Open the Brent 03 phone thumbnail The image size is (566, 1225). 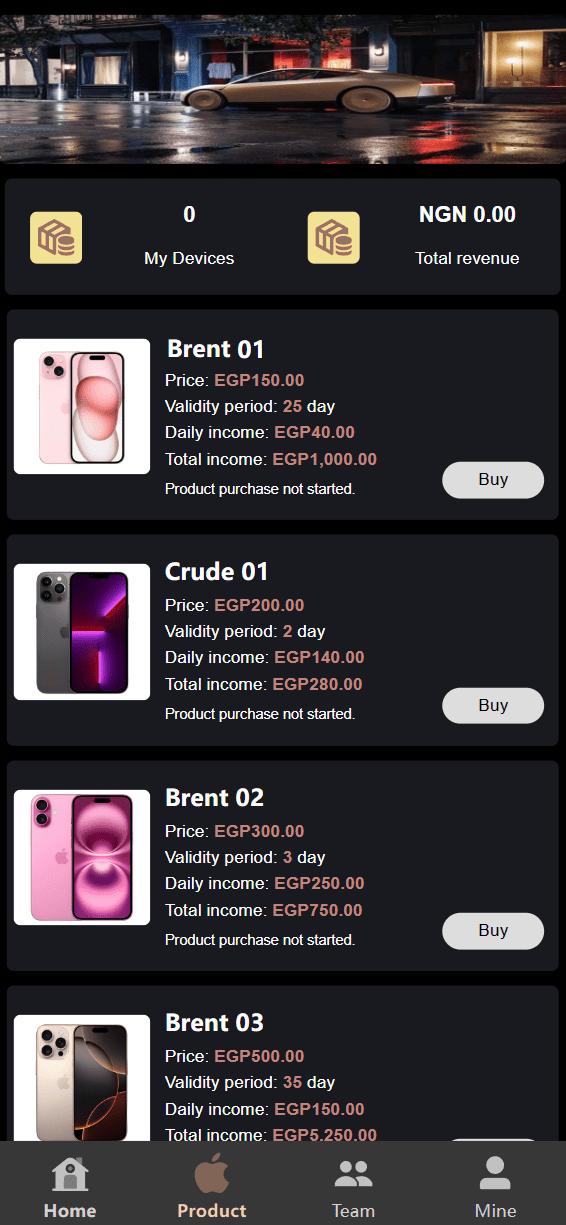coord(82,1078)
